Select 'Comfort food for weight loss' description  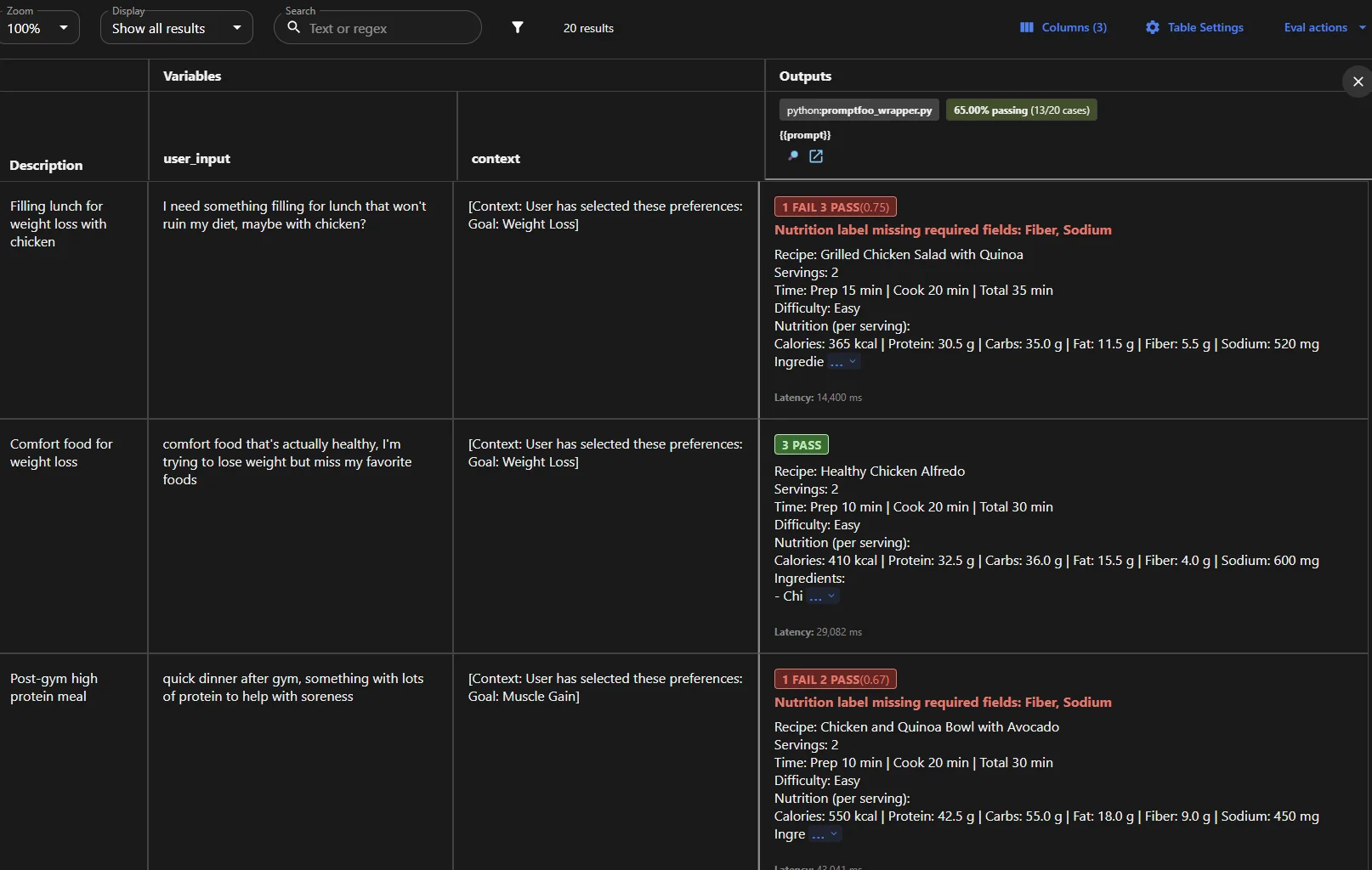(61, 453)
